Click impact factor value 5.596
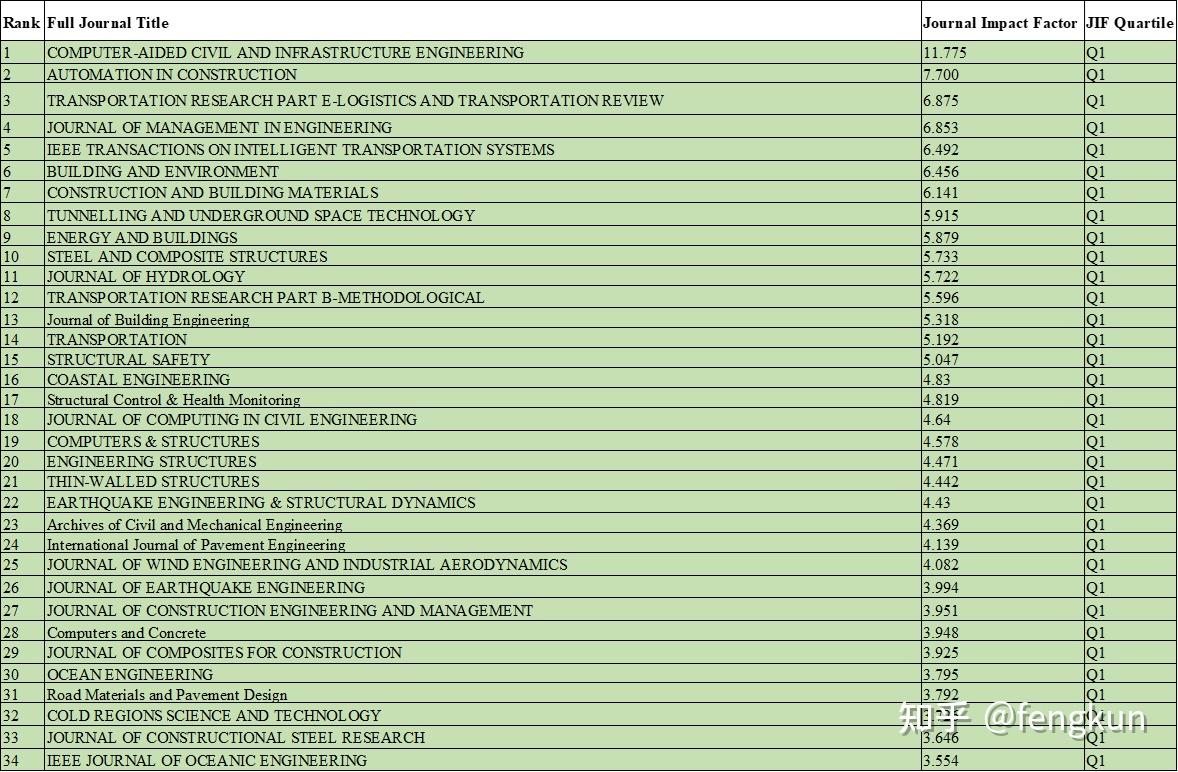Viewport: 1178px width, 772px height. click(941, 297)
